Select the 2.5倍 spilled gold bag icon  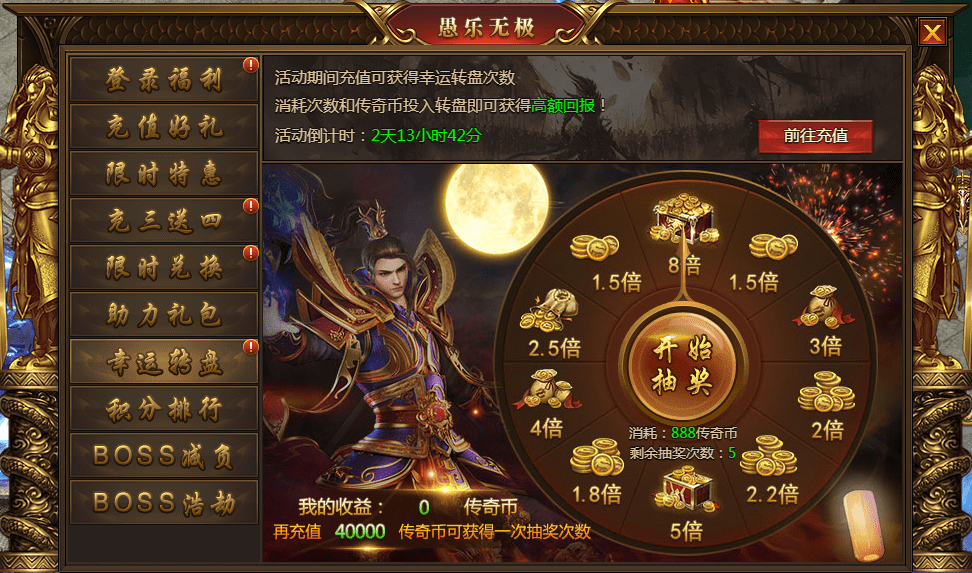tap(549, 310)
